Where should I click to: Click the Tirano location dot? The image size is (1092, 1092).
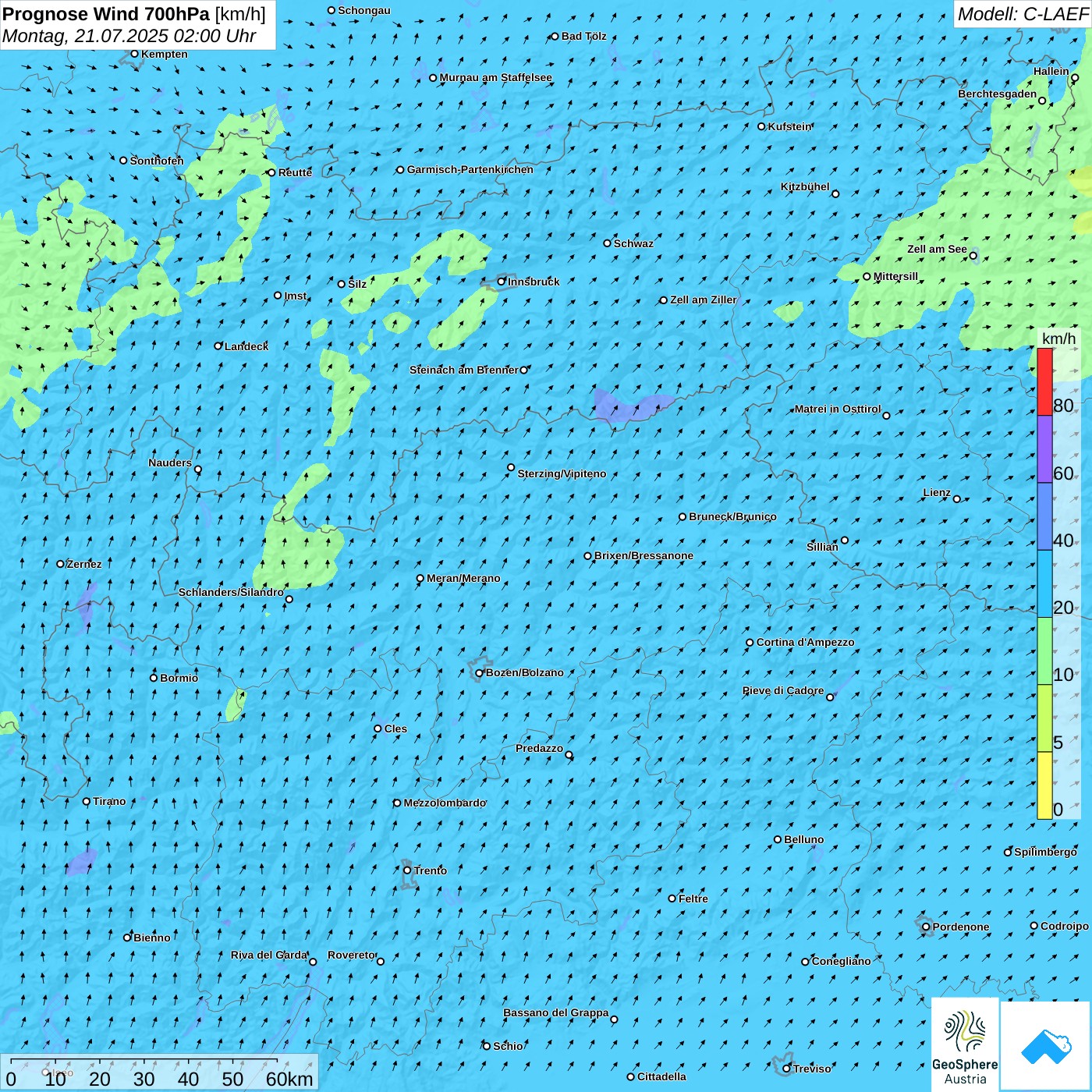[x=87, y=801]
